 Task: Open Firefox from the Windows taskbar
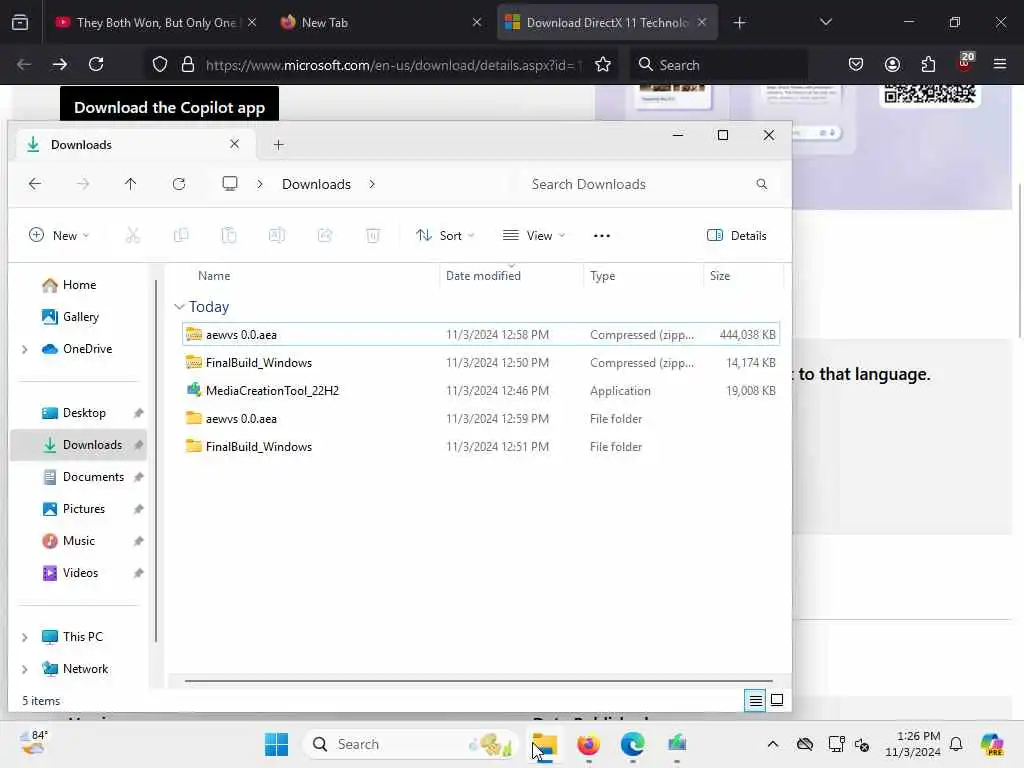point(588,744)
